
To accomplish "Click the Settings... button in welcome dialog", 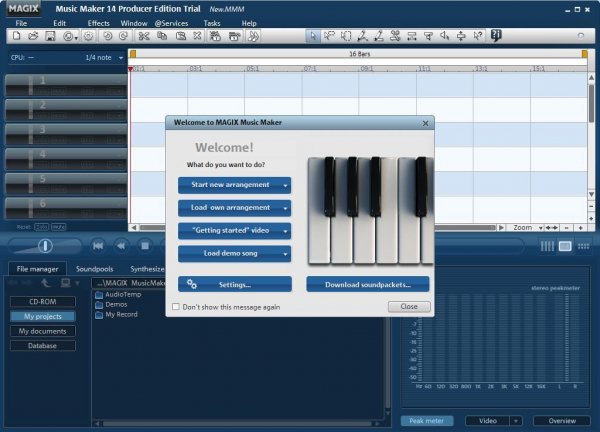I will coord(235,284).
